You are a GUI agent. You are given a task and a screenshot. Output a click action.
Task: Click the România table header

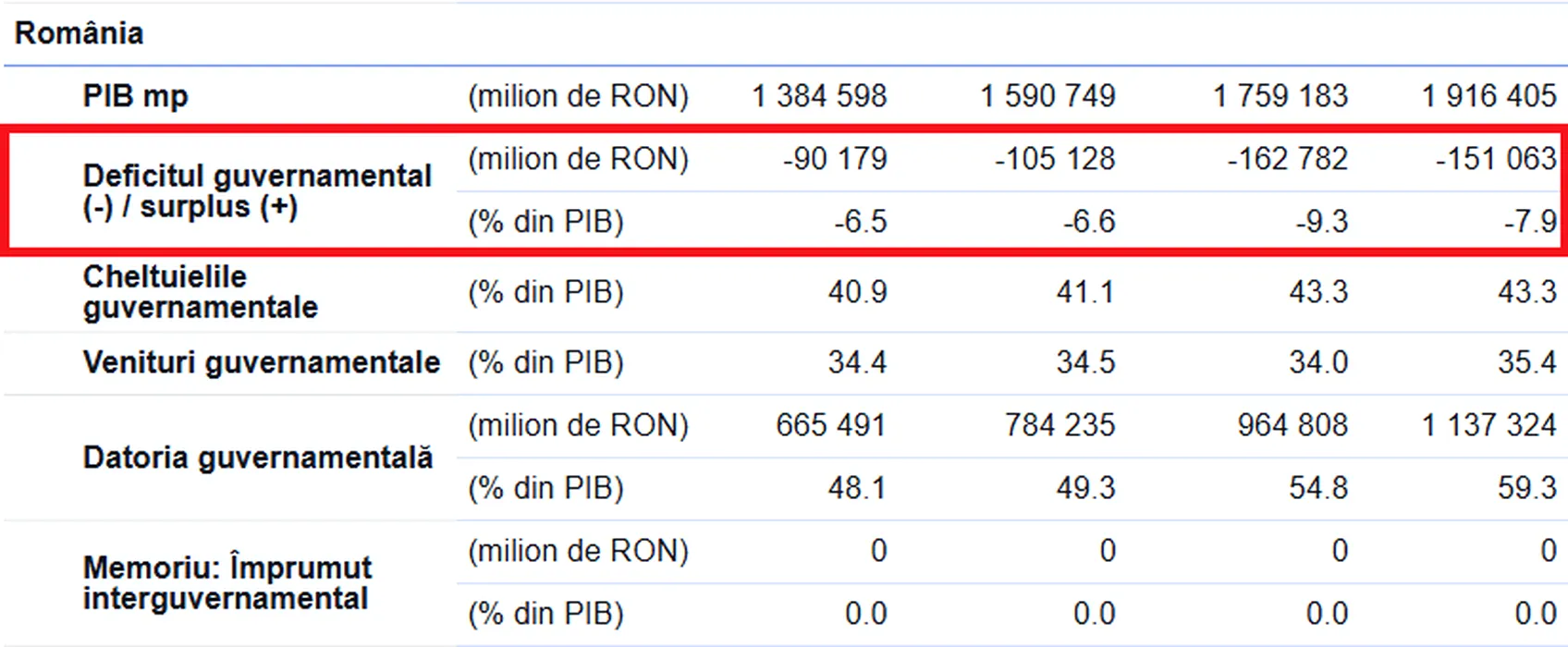tap(80, 33)
